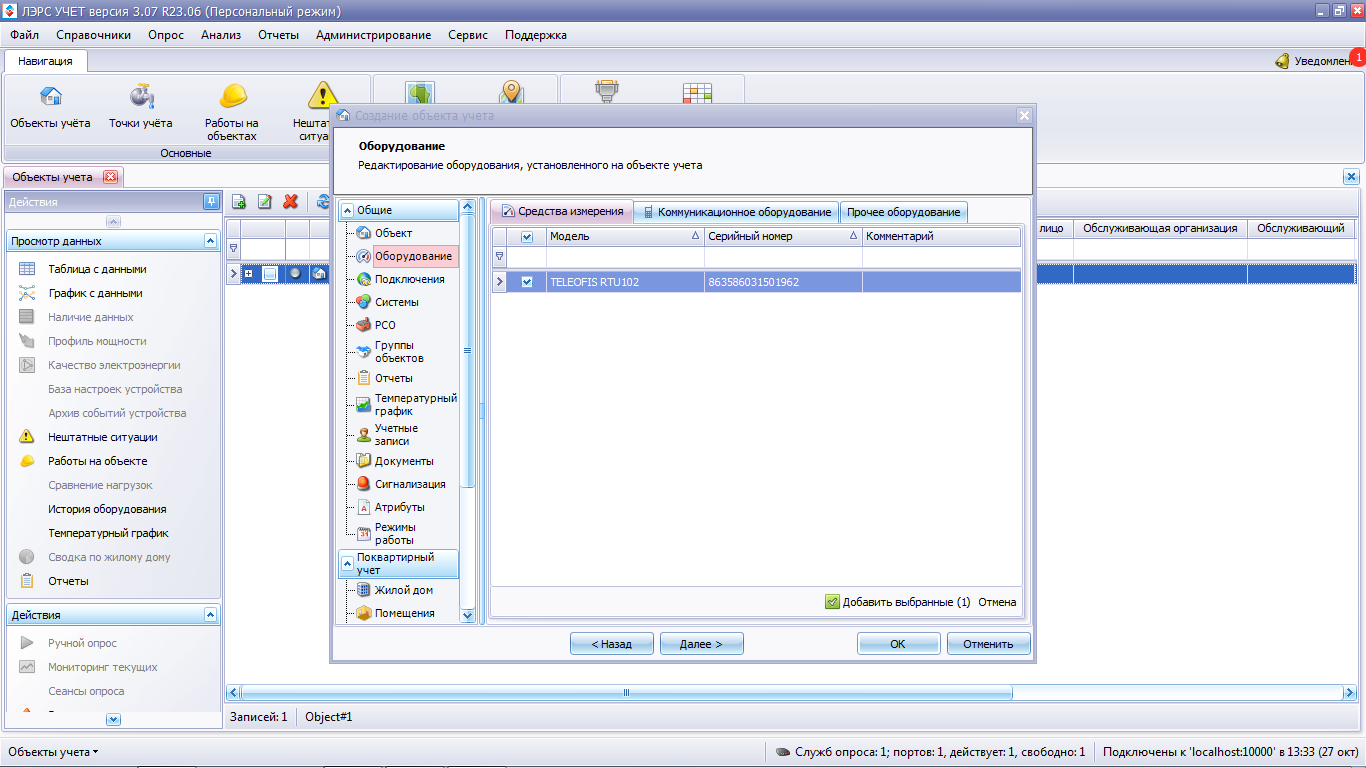Open the Администрирование menu
The width and height of the screenshot is (1366, 768).
tap(374, 35)
